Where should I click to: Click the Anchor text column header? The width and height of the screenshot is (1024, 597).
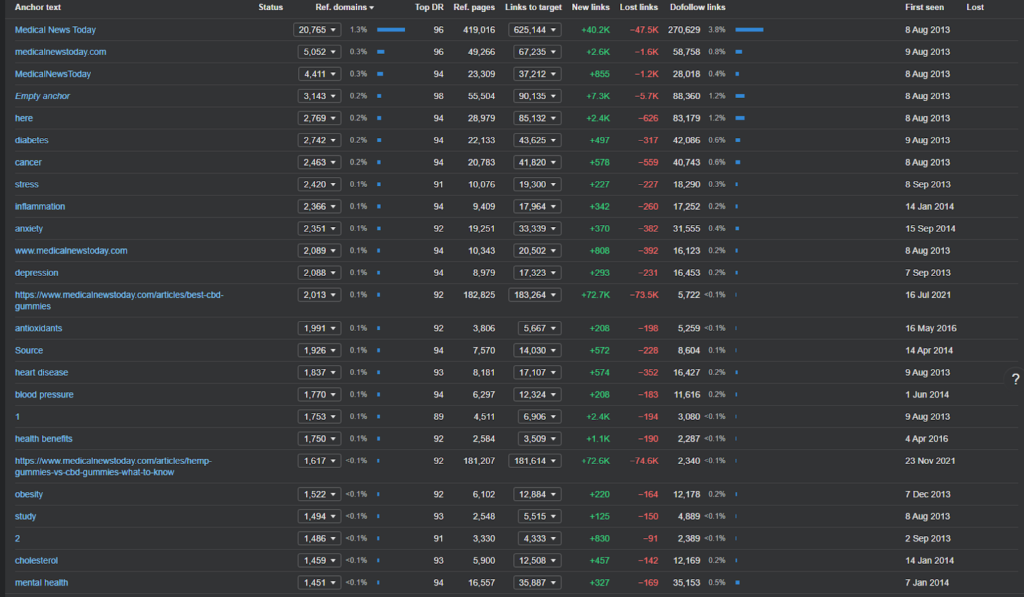(x=38, y=7)
